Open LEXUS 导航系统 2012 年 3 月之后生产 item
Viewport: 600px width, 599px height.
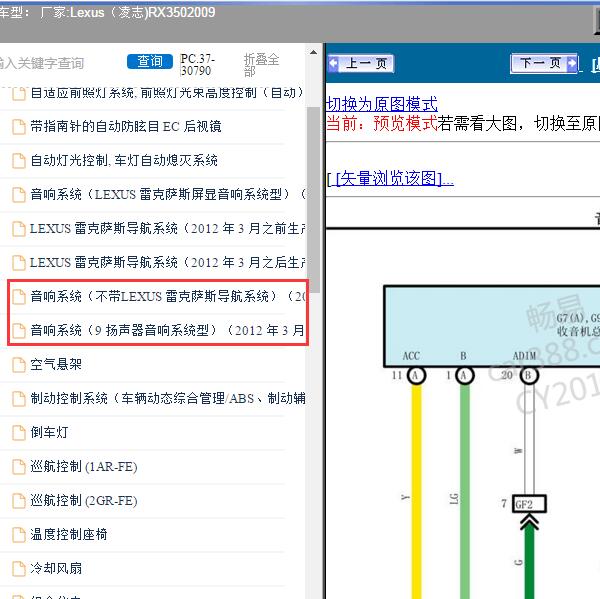(x=168, y=263)
